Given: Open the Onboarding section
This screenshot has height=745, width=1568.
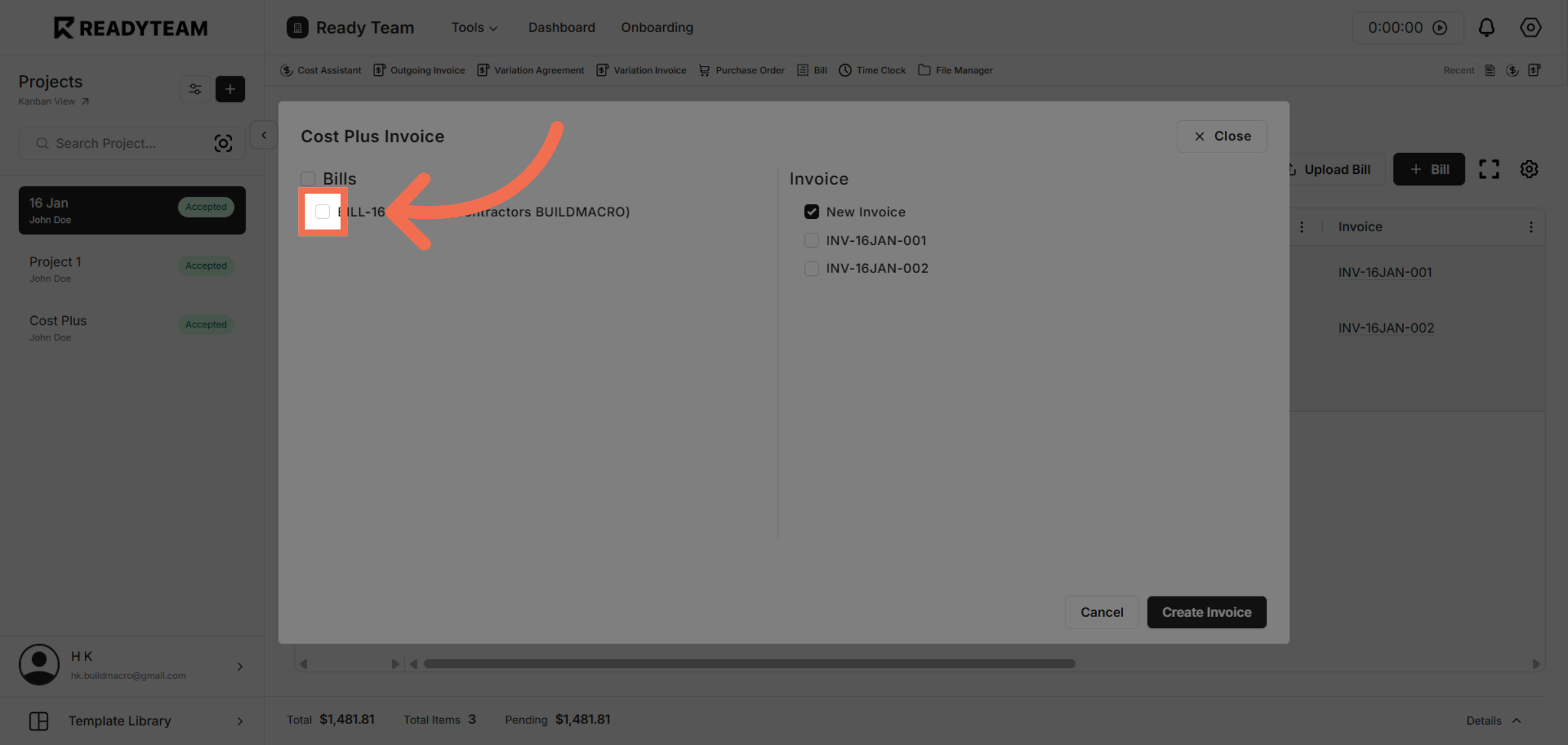Looking at the screenshot, I should point(657,27).
